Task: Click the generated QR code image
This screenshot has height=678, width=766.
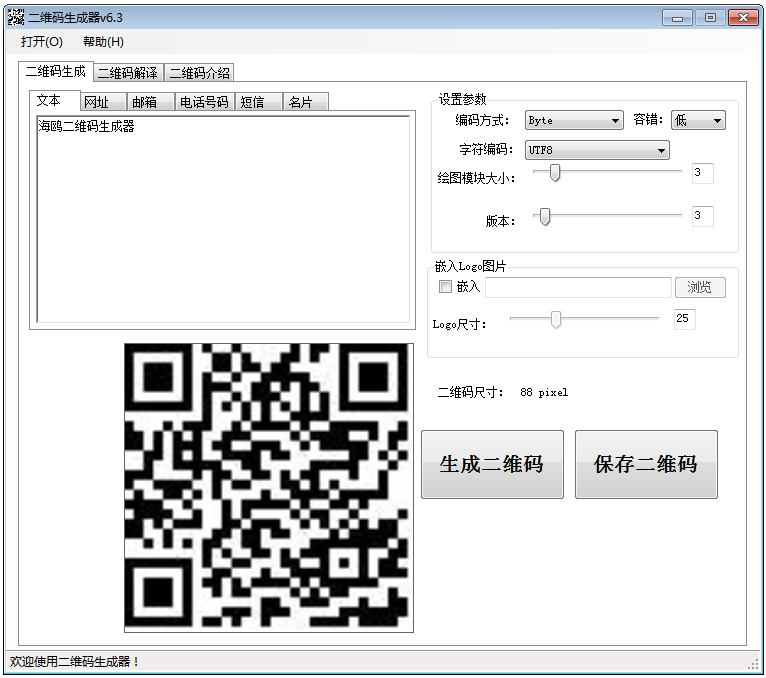Action: (x=269, y=487)
